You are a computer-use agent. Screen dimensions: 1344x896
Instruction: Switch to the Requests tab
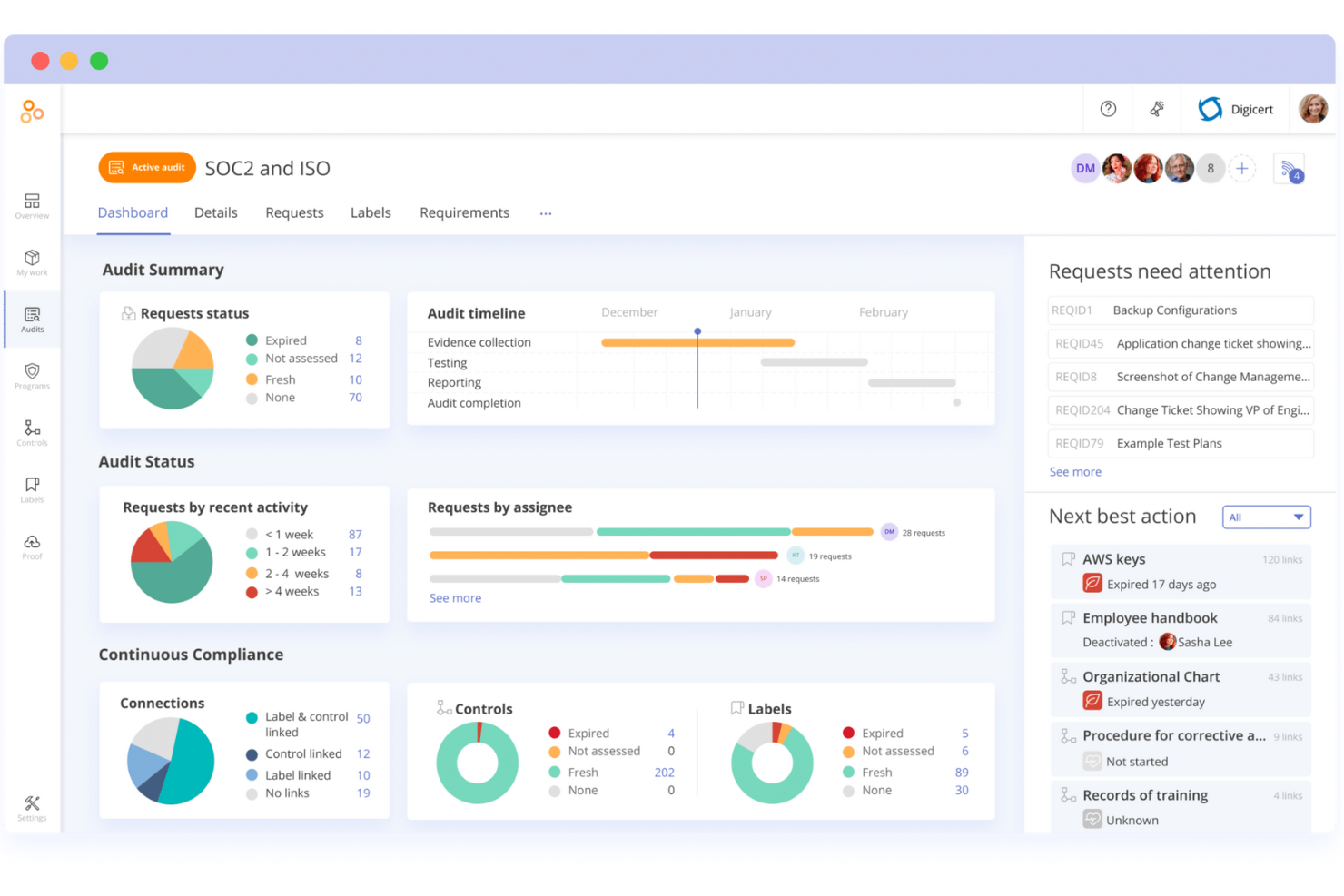point(294,212)
